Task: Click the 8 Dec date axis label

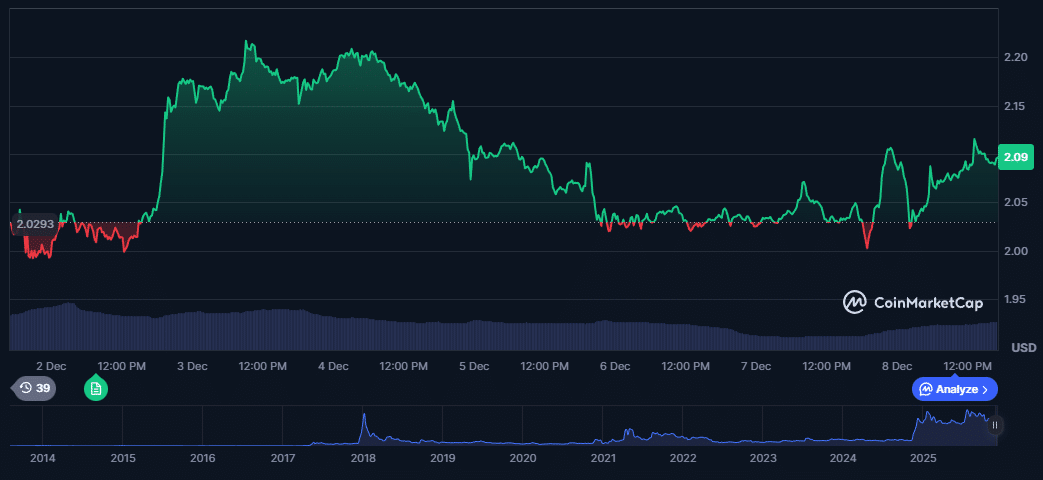Action: click(895, 366)
